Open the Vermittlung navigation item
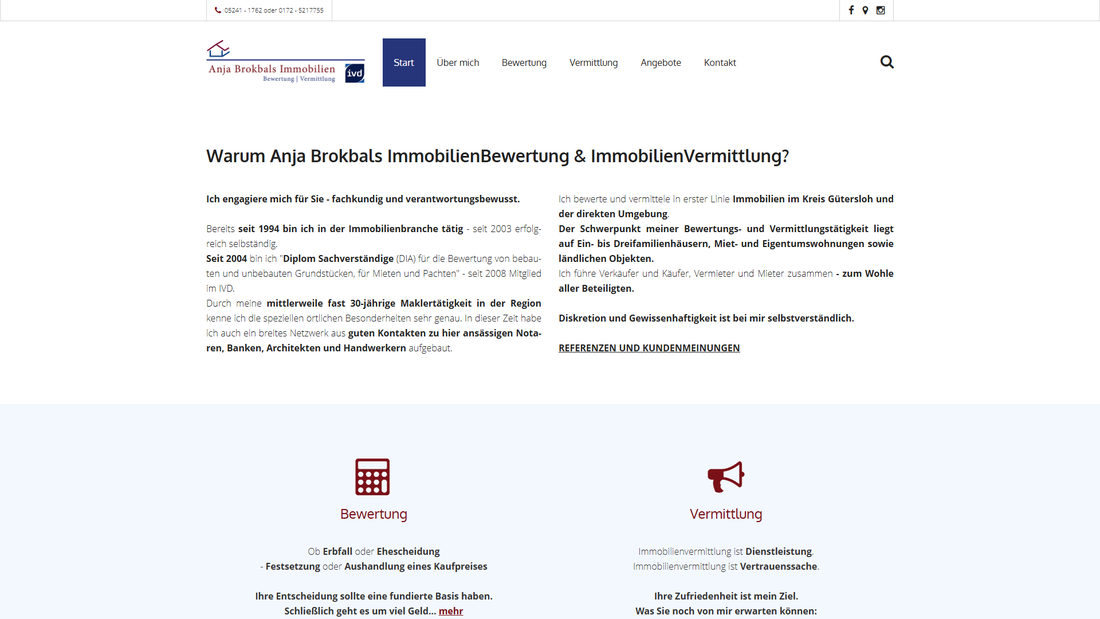 pos(593,62)
